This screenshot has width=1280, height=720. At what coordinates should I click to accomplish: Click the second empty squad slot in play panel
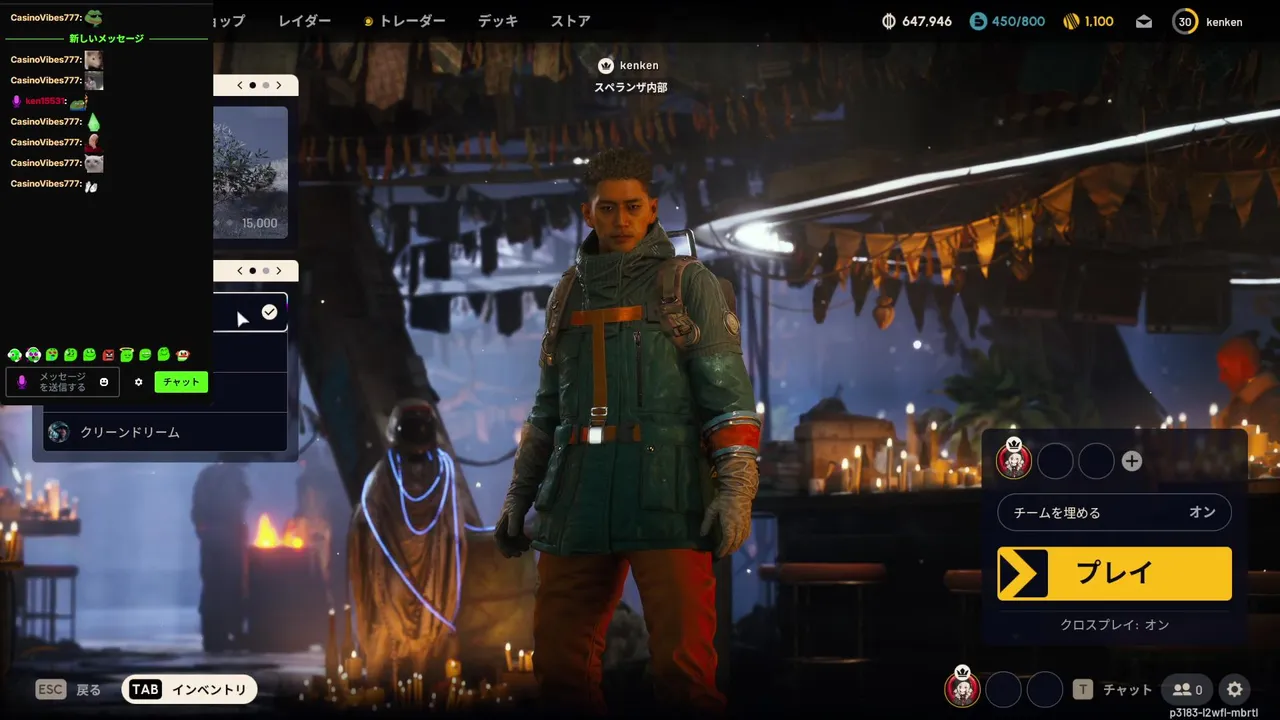(1096, 461)
